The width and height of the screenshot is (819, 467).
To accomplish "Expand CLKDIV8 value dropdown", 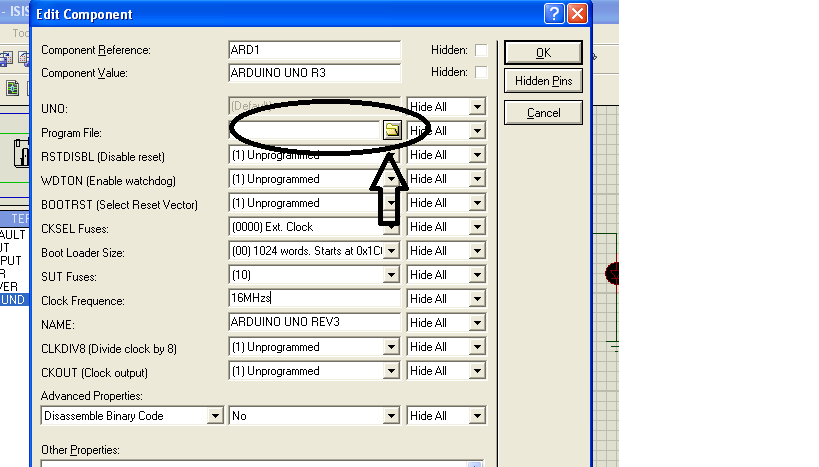I will [391, 347].
